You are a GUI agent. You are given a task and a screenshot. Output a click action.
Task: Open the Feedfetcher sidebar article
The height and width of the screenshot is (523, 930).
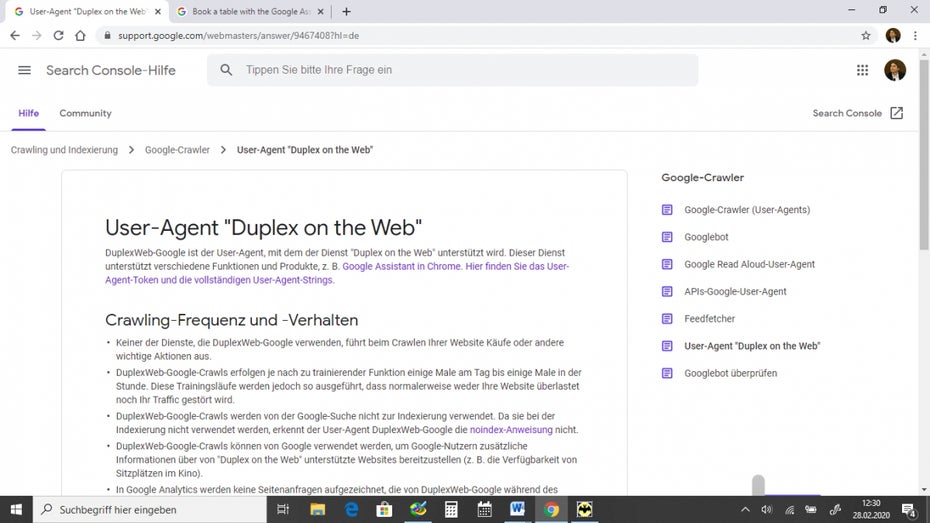coord(709,319)
